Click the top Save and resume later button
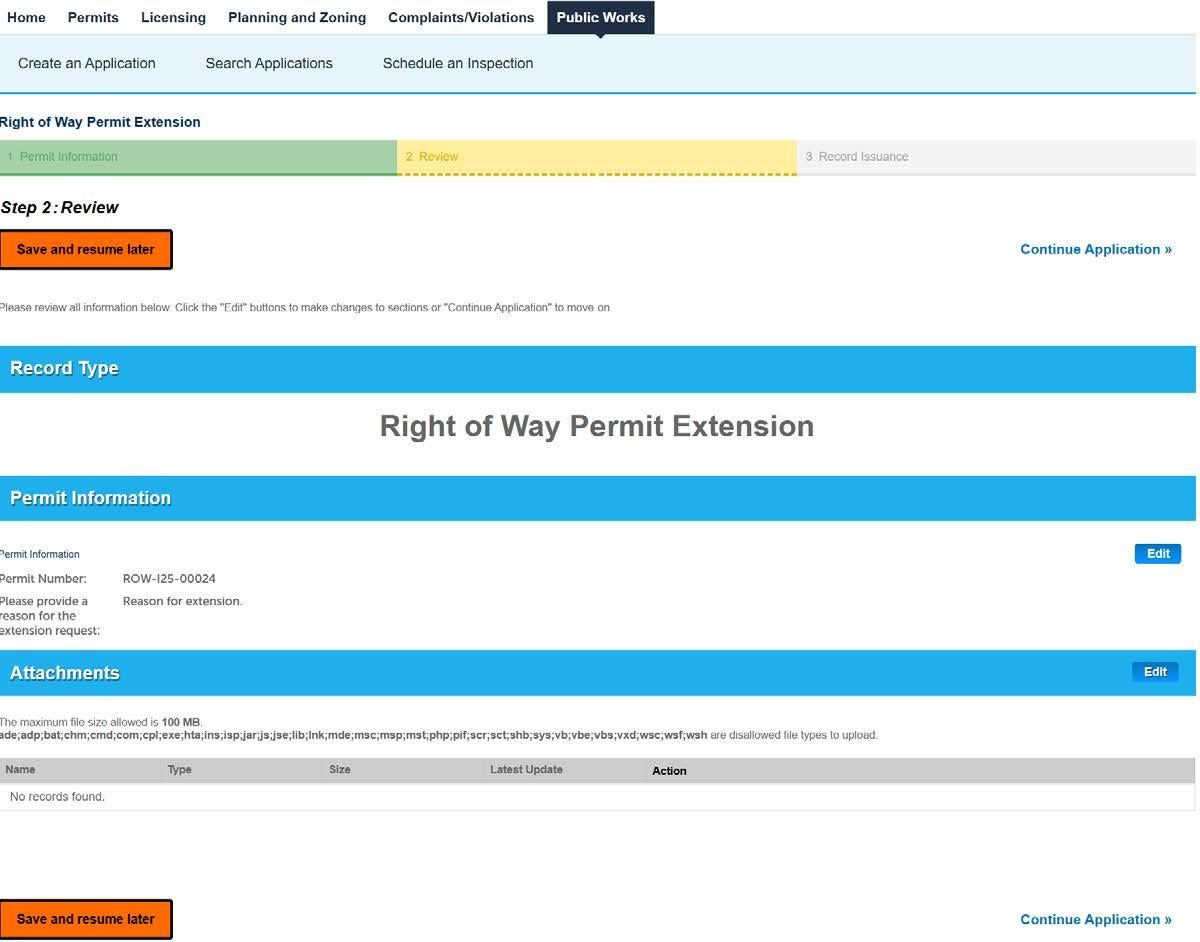Image resolution: width=1200 pixels, height=942 pixels. 86,249
